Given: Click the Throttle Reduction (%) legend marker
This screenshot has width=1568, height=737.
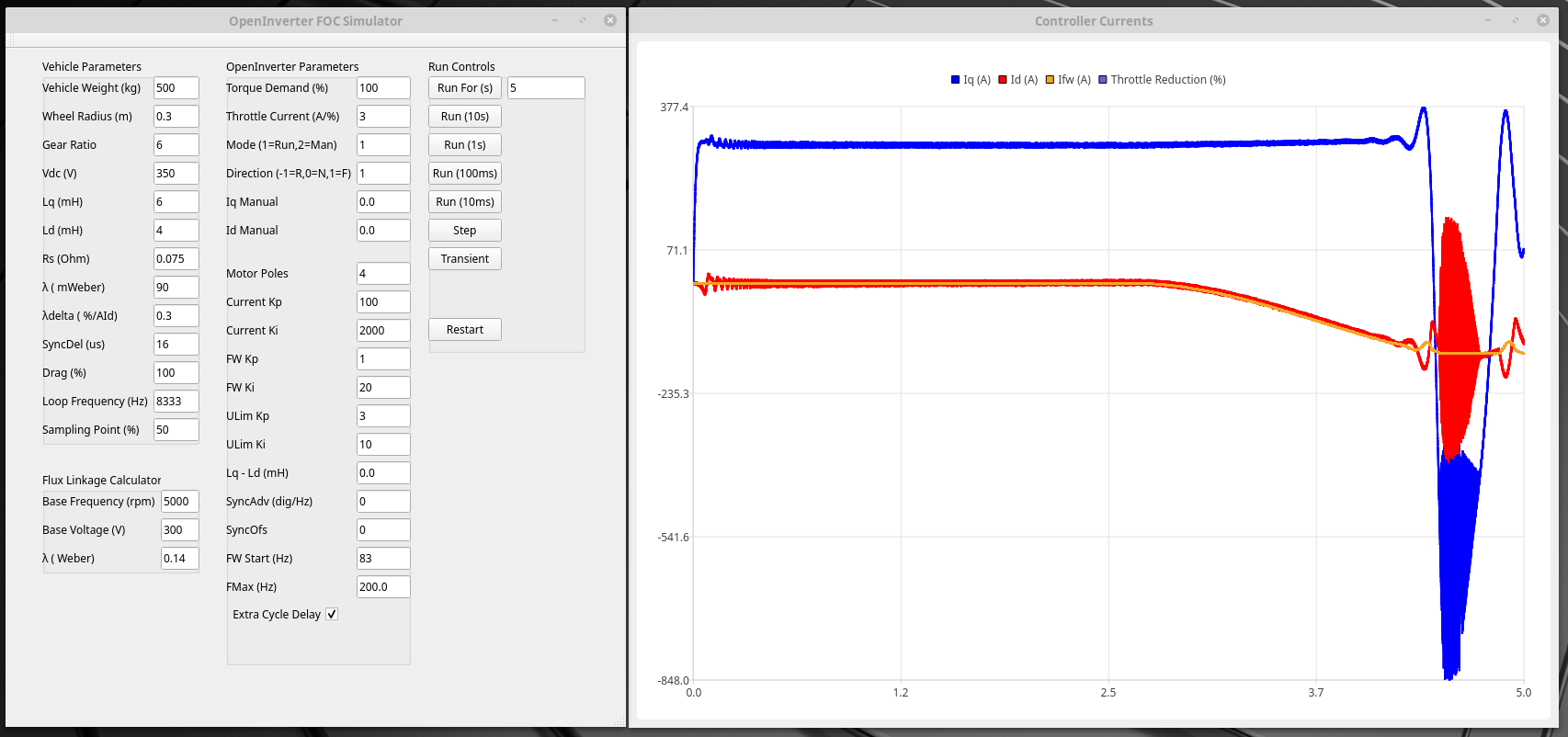Looking at the screenshot, I should coord(1103,80).
